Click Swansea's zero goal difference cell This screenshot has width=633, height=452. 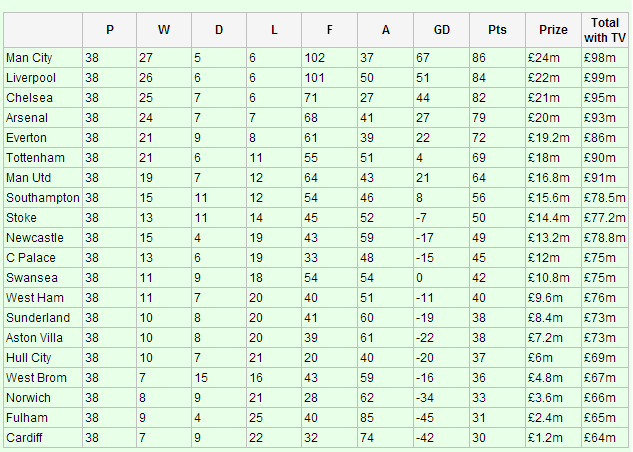(x=441, y=278)
